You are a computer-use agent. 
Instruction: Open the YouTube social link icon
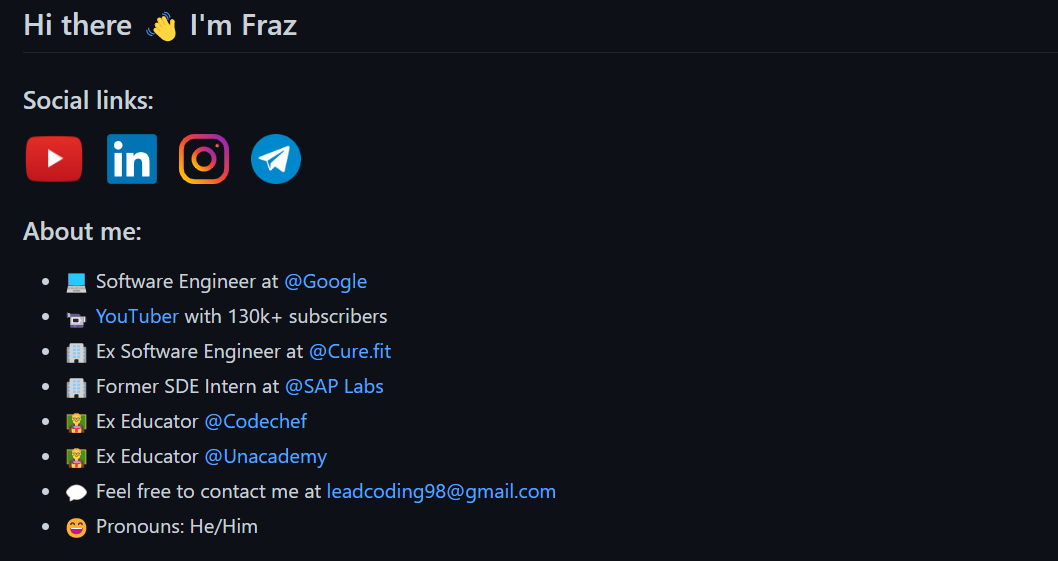point(54,159)
